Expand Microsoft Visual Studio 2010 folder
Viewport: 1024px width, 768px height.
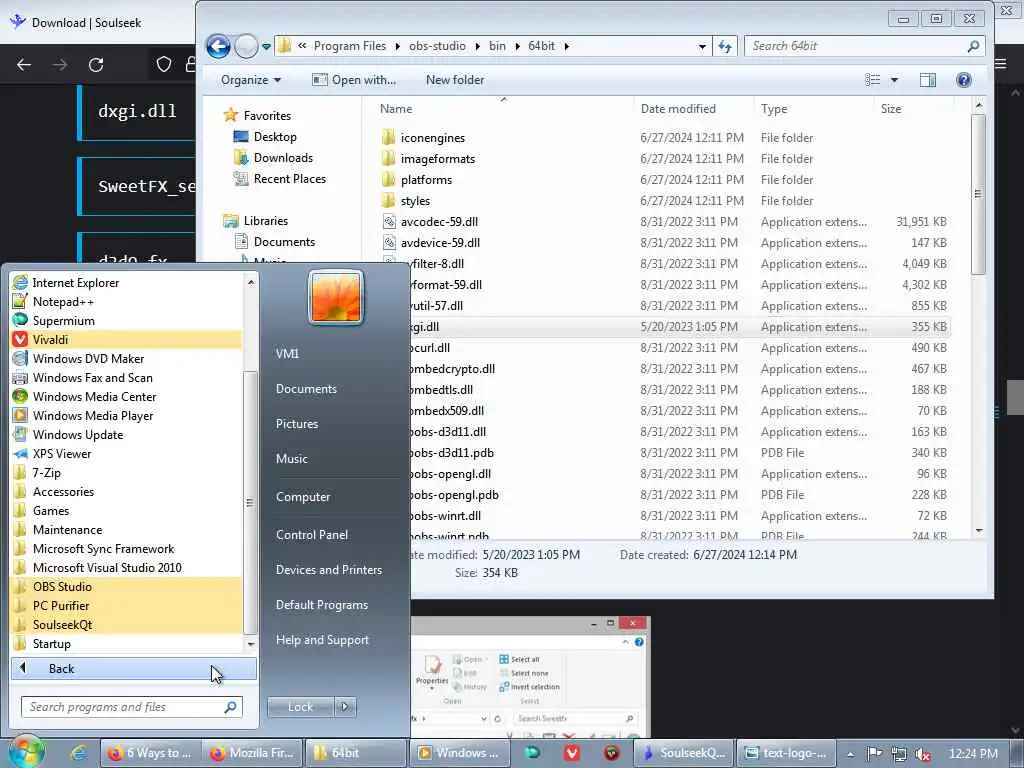[127, 568]
